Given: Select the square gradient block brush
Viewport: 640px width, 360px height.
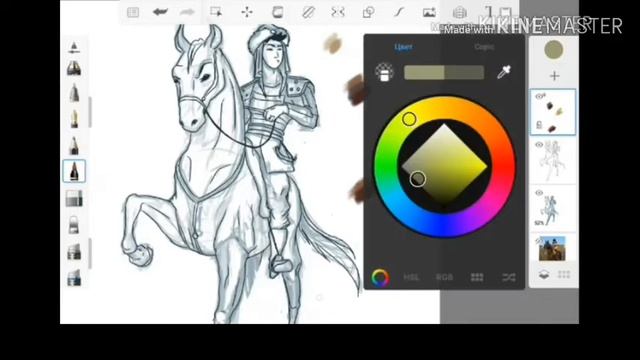Looking at the screenshot, I should click(x=74, y=198).
